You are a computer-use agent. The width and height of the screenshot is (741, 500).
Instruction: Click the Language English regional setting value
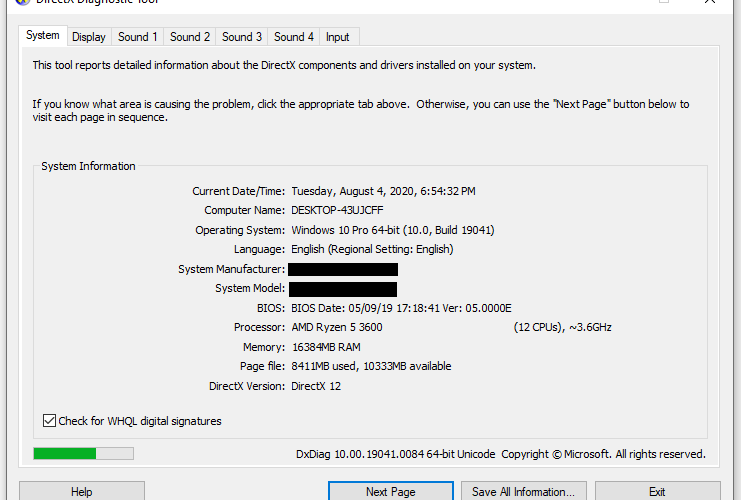point(372,250)
